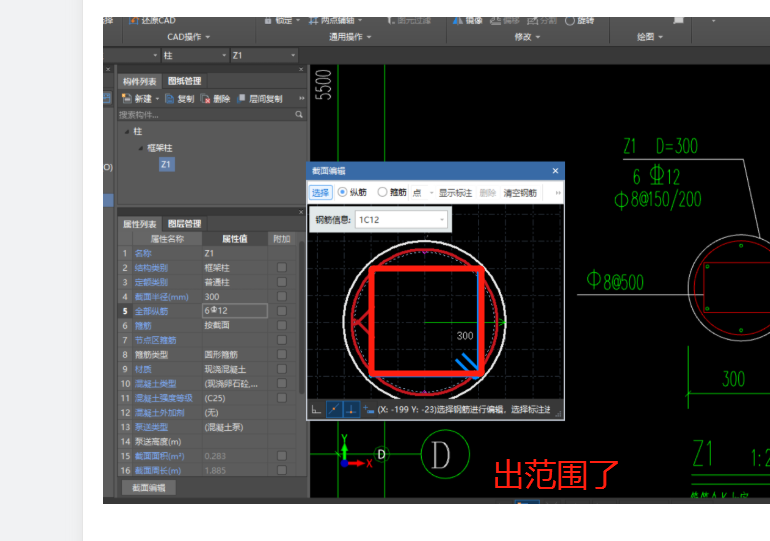Click the 锁定 lock icon
Viewport: 770px width, 541px height.
pos(268,21)
